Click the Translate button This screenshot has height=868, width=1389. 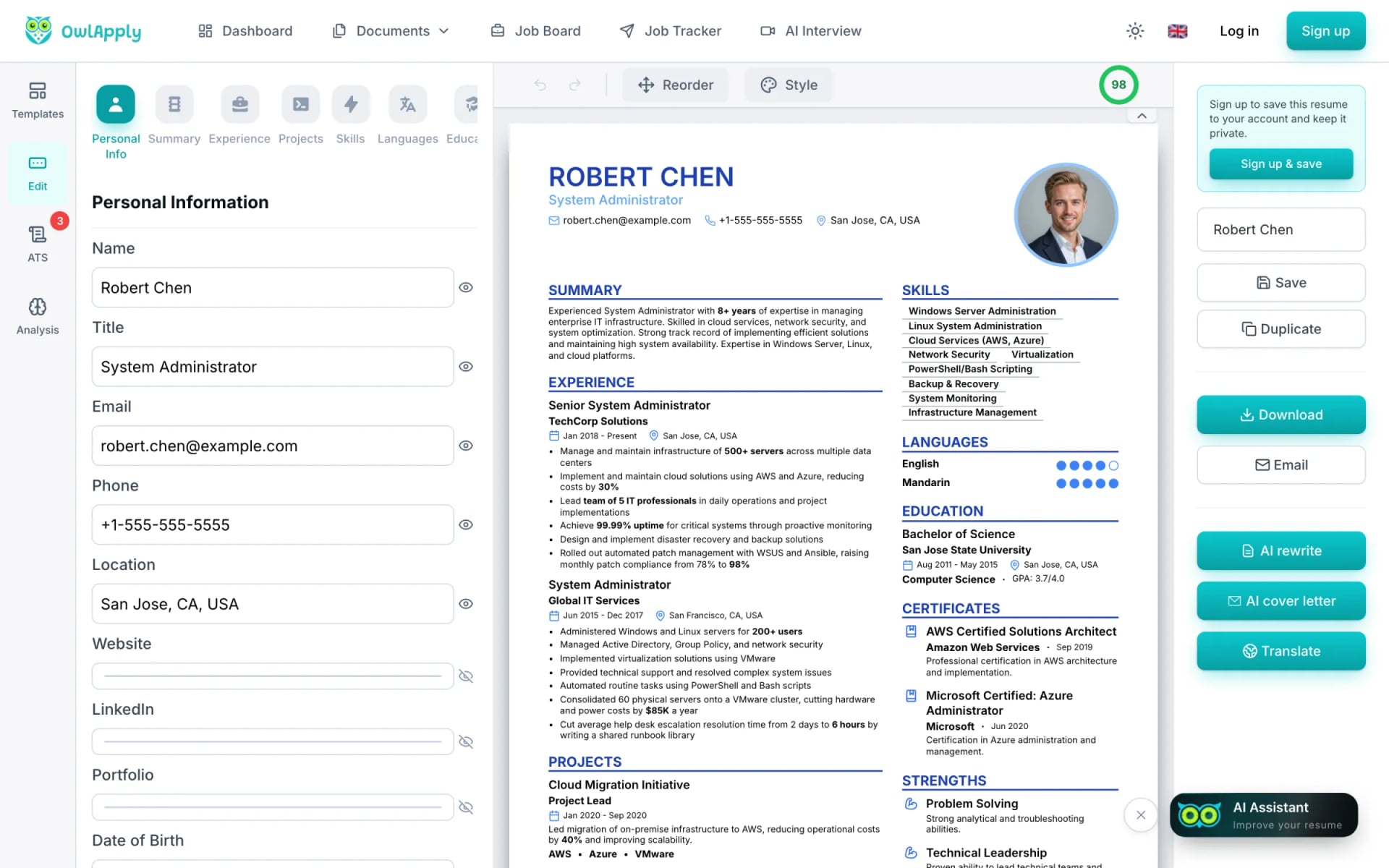[1281, 651]
